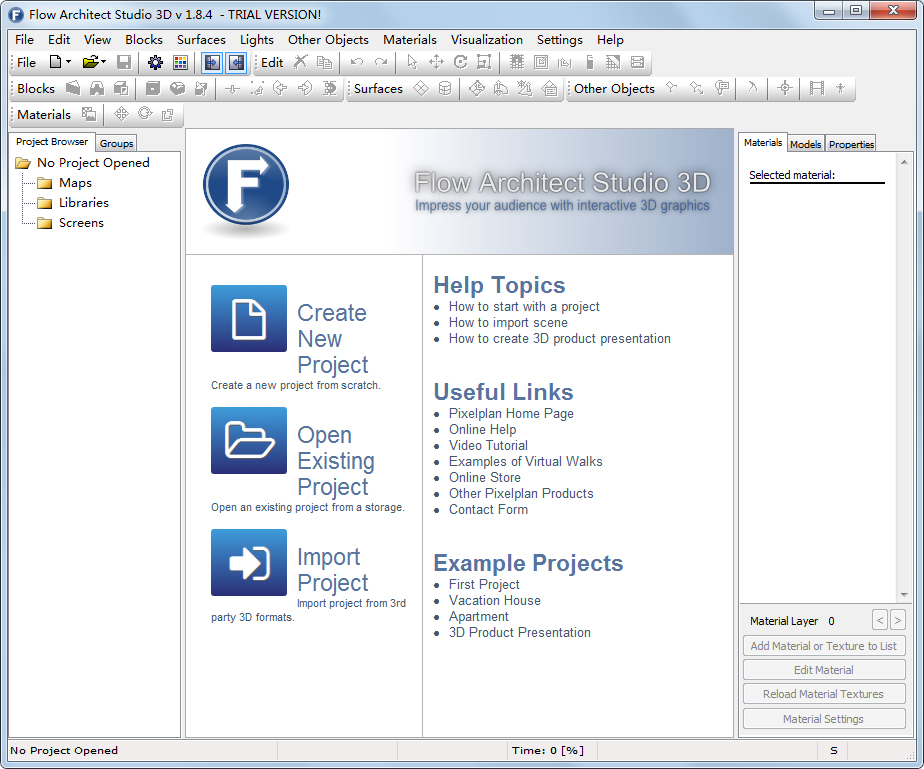Open the Vacation House example project
The width and height of the screenshot is (924, 769).
[x=494, y=600]
